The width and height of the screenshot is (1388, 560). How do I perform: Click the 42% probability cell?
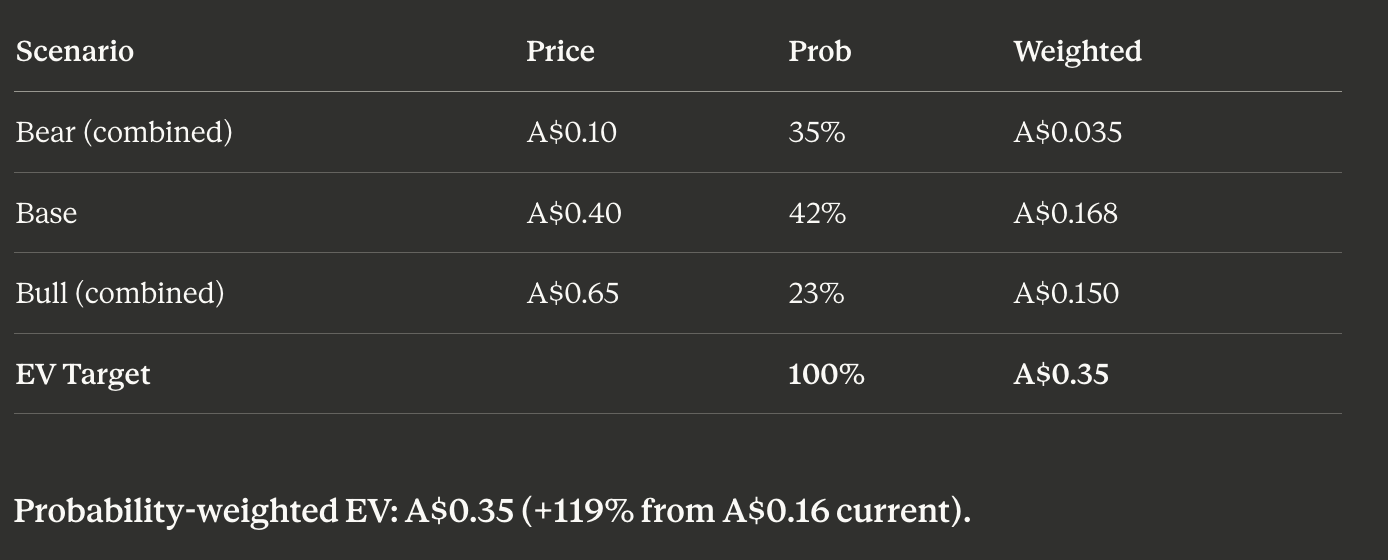point(816,213)
